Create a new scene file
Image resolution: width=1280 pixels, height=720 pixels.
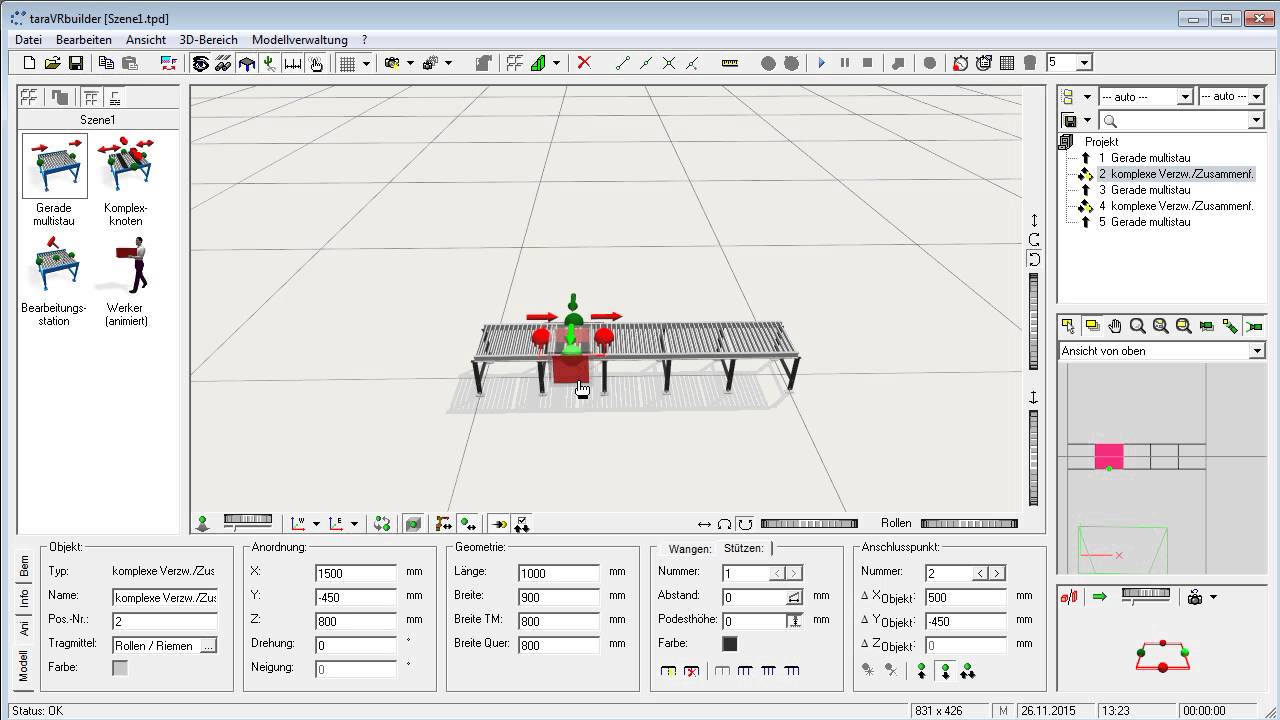pyautogui.click(x=29, y=63)
